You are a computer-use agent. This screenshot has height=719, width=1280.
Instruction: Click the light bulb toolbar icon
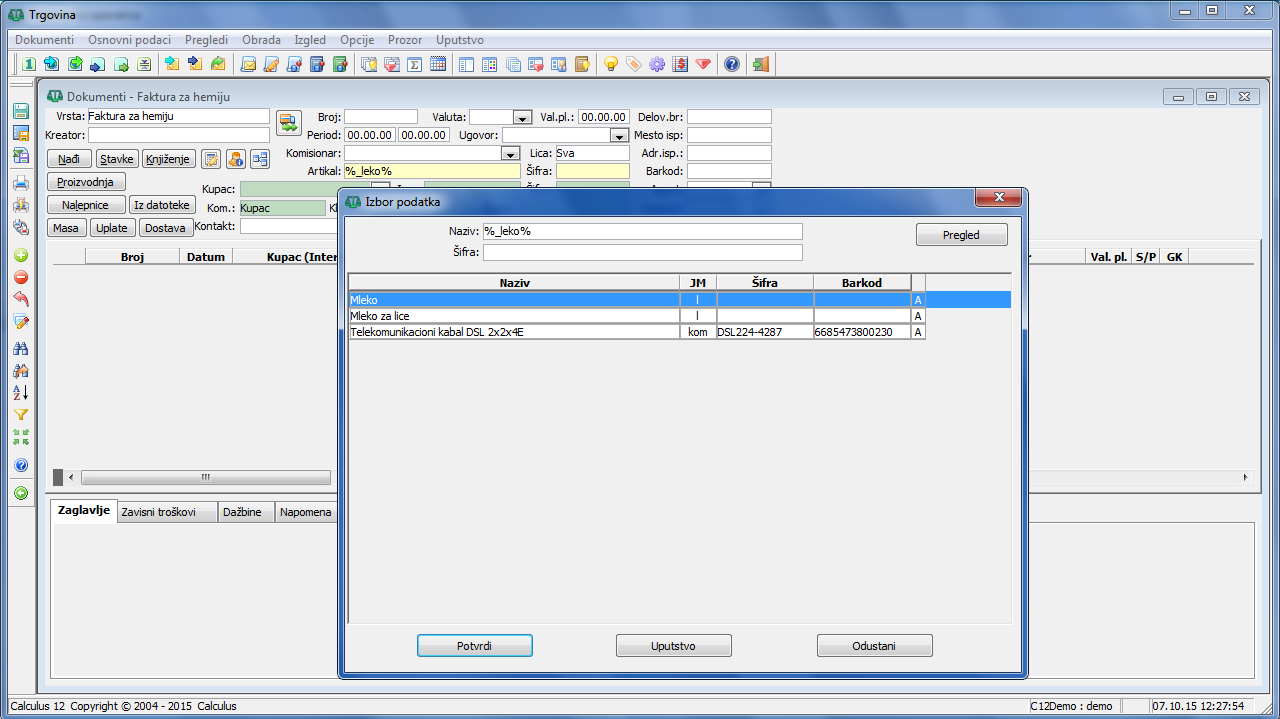(x=610, y=65)
